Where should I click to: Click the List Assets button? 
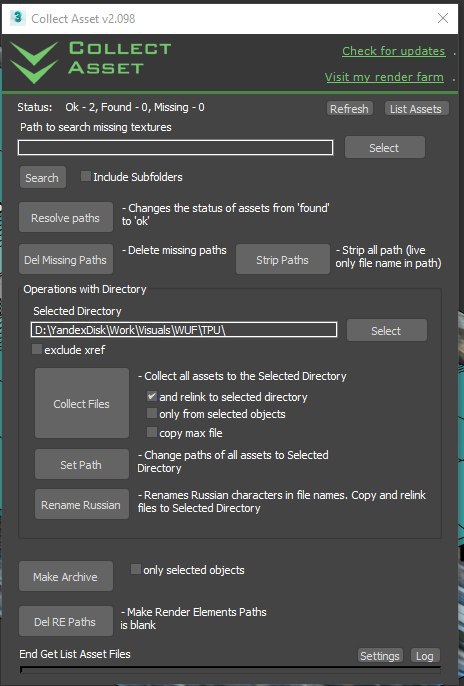[x=416, y=108]
